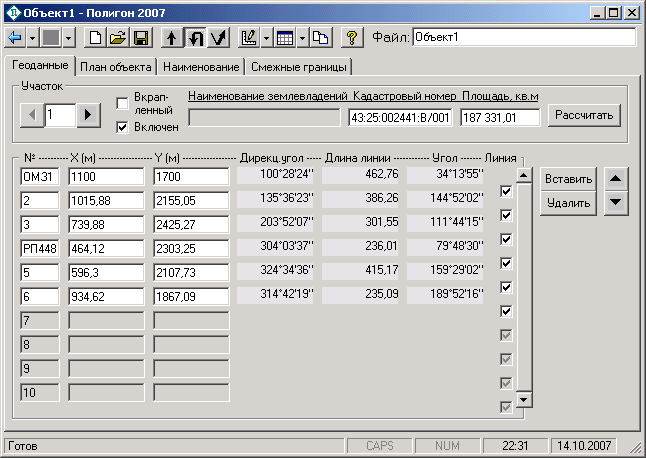Viewport: 646px width, 458px height.
Task: Switch to the План объекта tab
Action: click(x=116, y=67)
